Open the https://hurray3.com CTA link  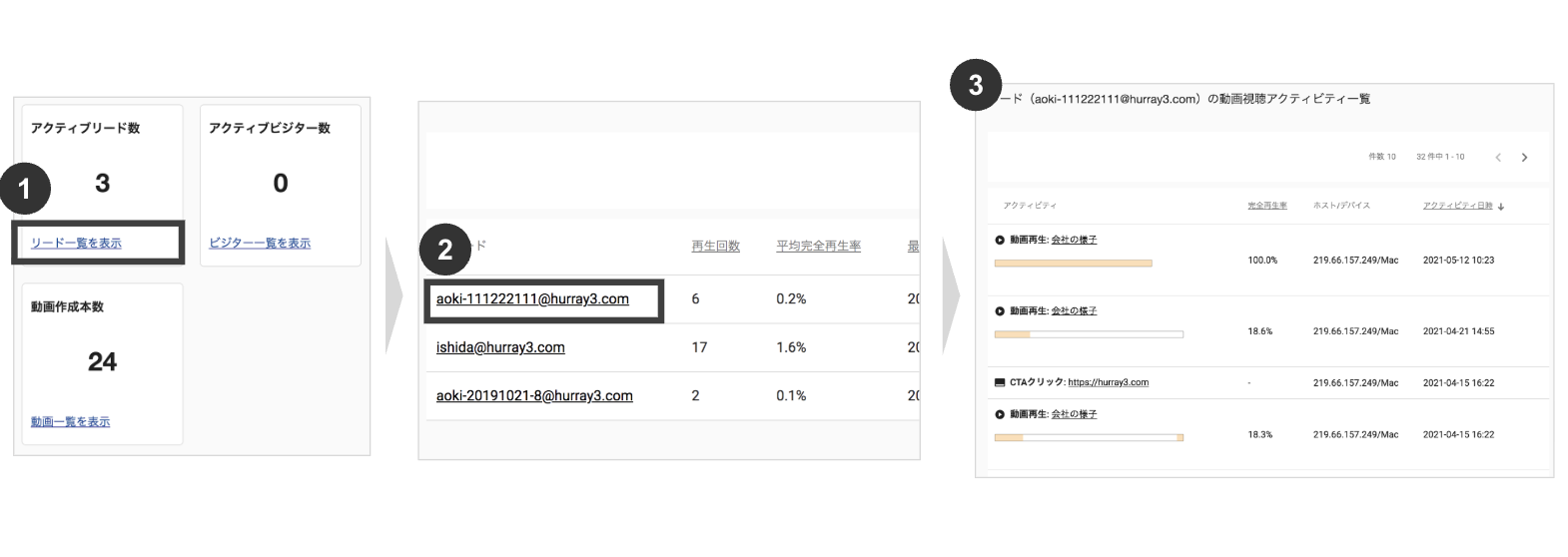click(x=1108, y=382)
